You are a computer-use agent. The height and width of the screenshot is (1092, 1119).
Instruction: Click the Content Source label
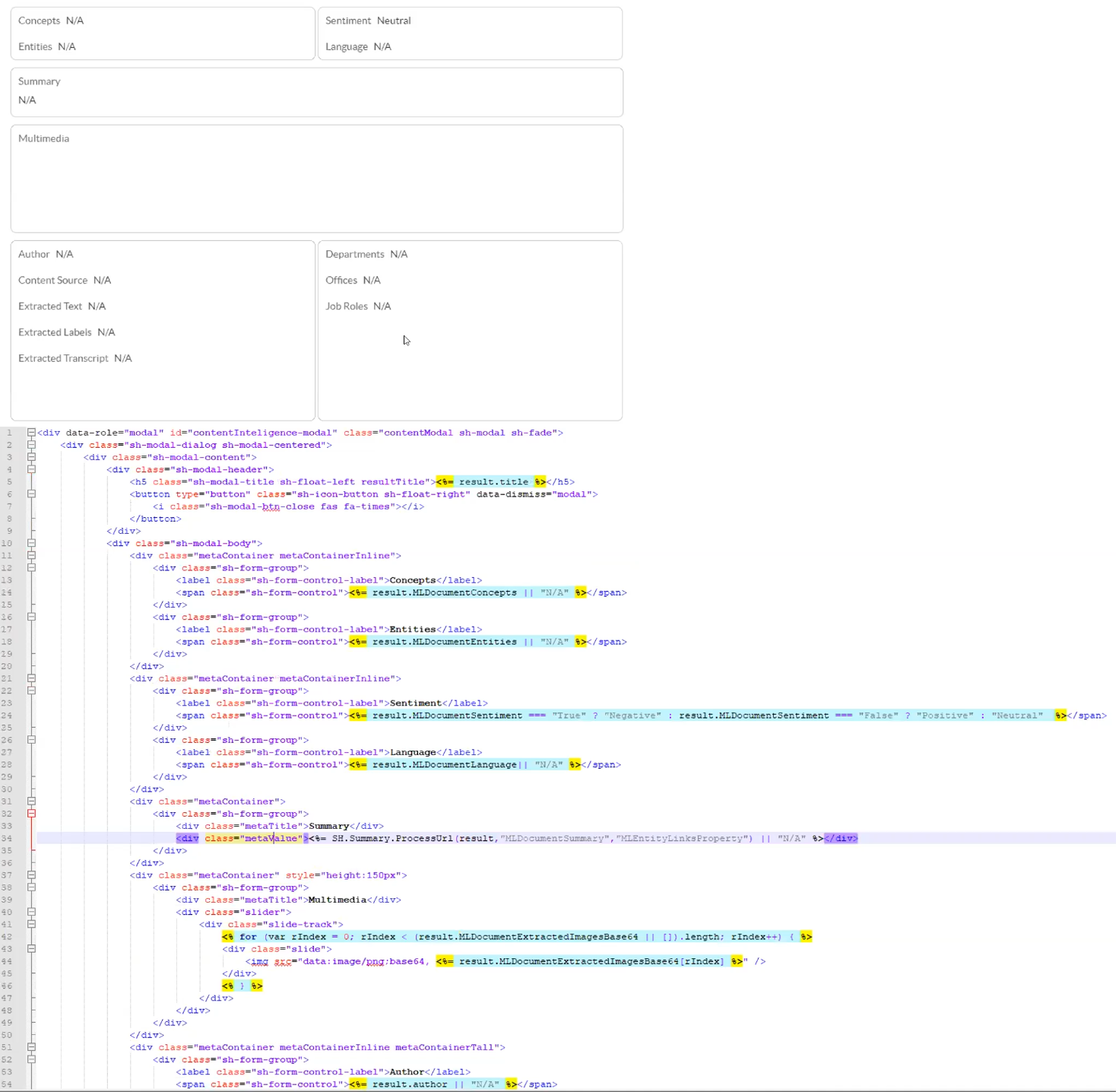[x=52, y=281]
